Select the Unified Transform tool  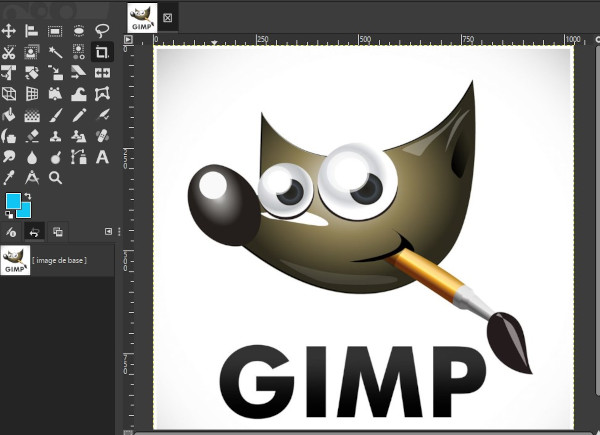[8, 73]
